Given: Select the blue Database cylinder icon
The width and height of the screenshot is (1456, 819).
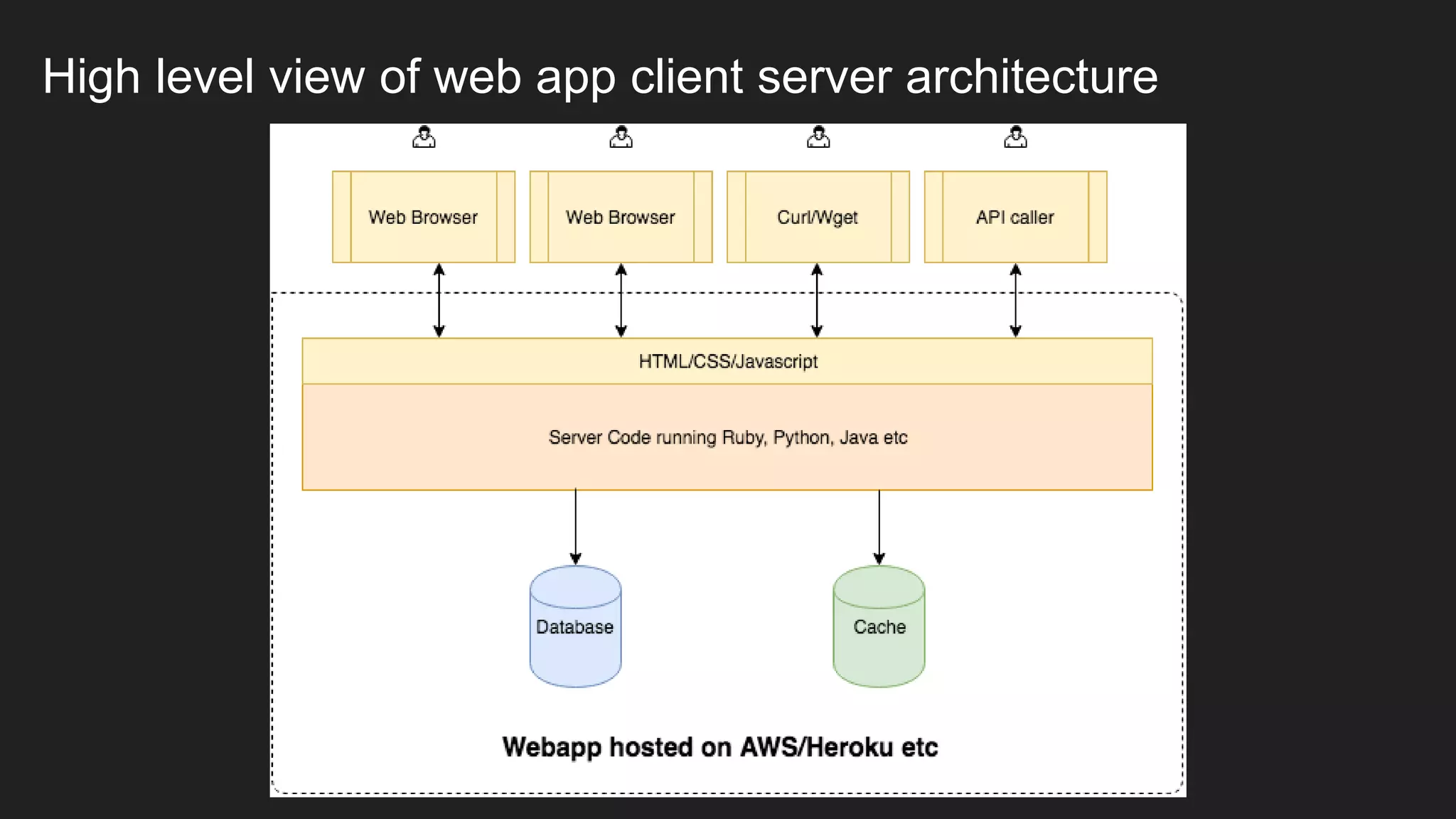Looking at the screenshot, I should pos(575,626).
